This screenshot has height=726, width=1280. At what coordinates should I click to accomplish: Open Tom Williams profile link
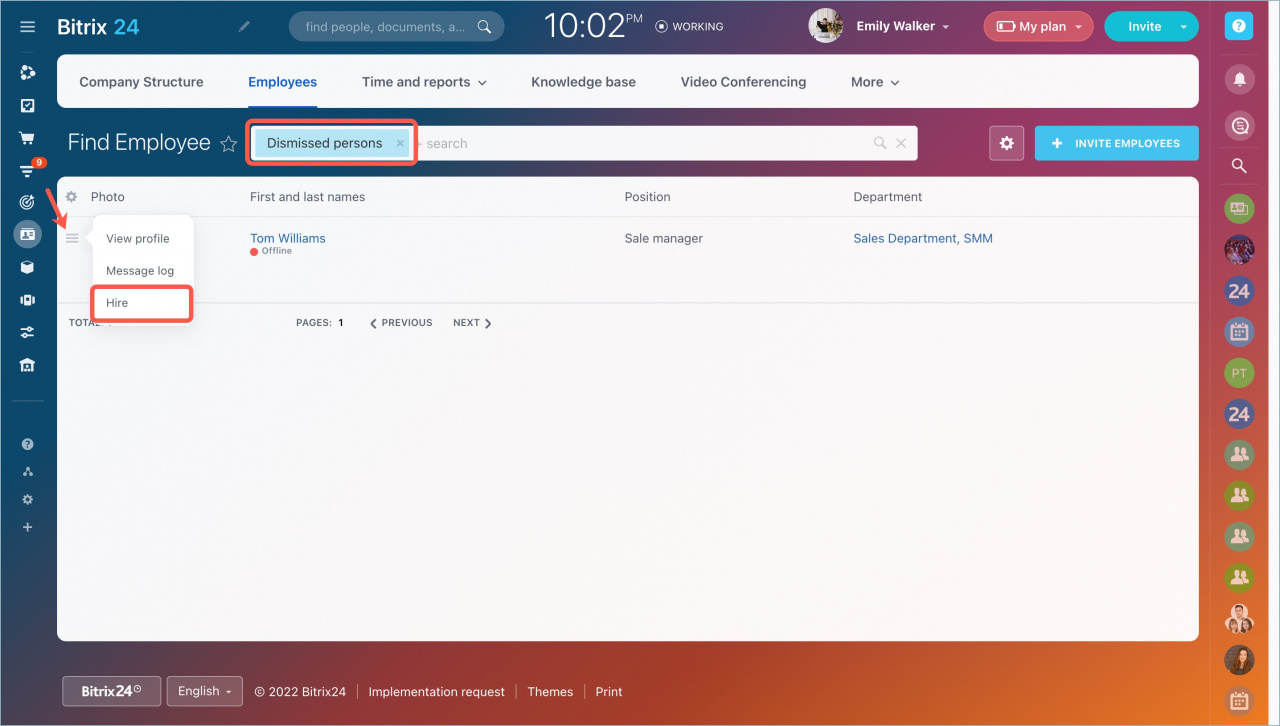click(288, 238)
